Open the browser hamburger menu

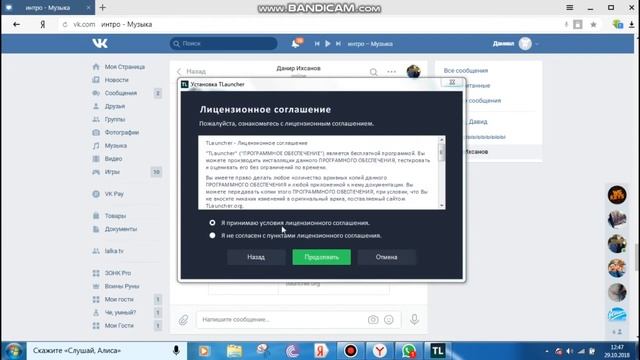pos(570,7)
